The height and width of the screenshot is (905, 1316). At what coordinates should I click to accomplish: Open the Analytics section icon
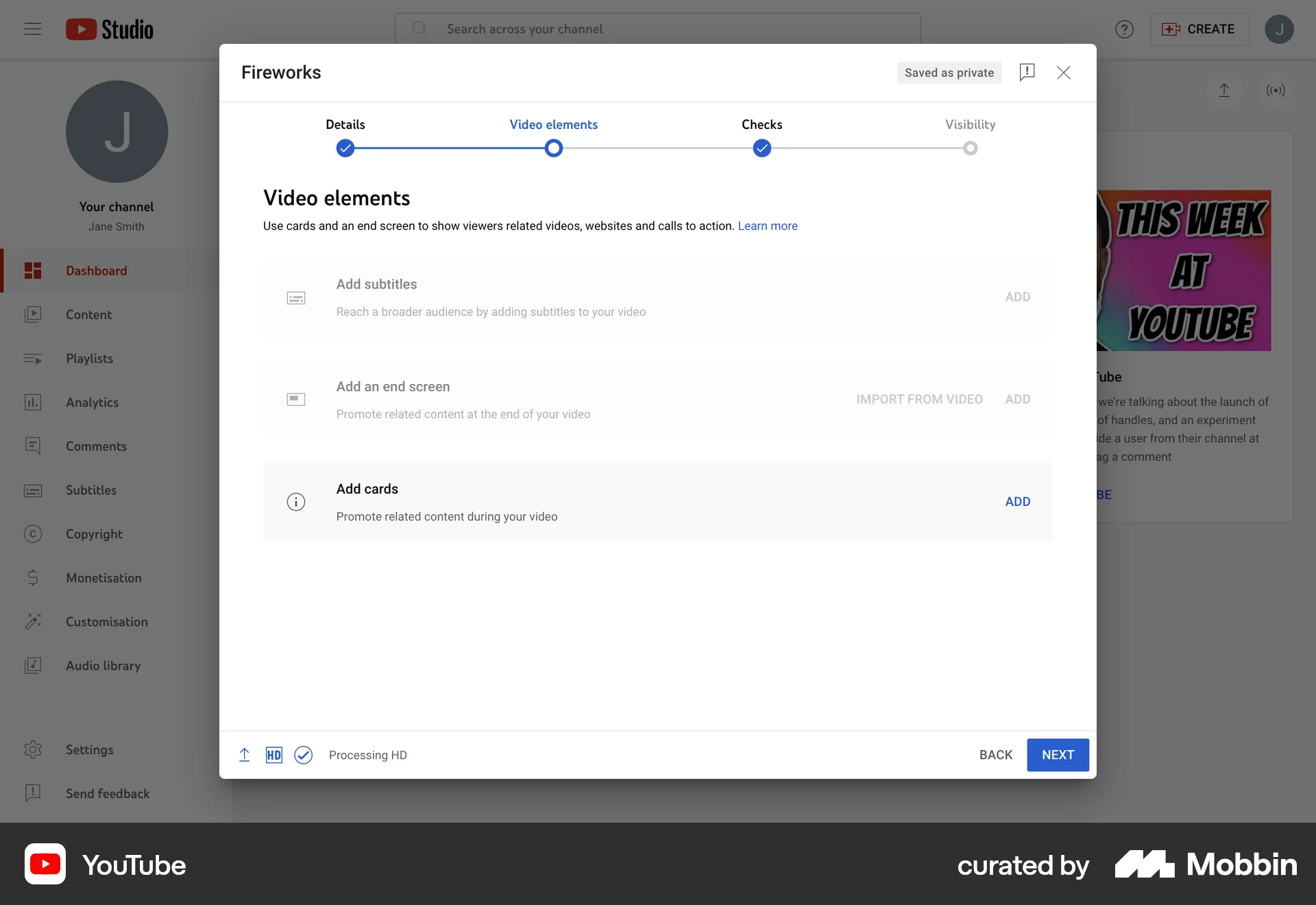tap(34, 402)
